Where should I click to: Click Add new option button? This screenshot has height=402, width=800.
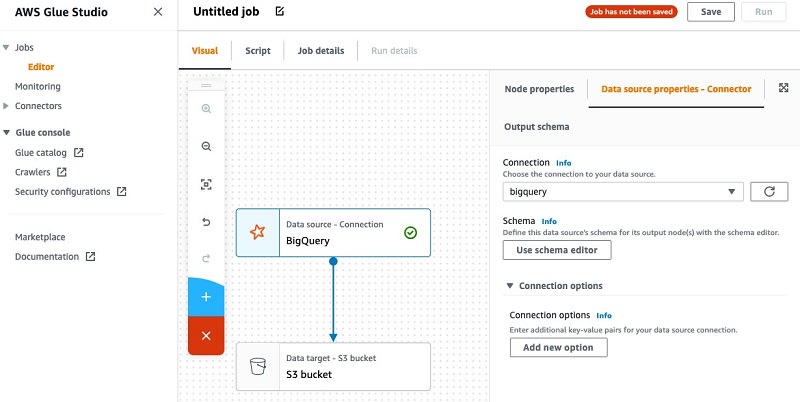tap(558, 347)
